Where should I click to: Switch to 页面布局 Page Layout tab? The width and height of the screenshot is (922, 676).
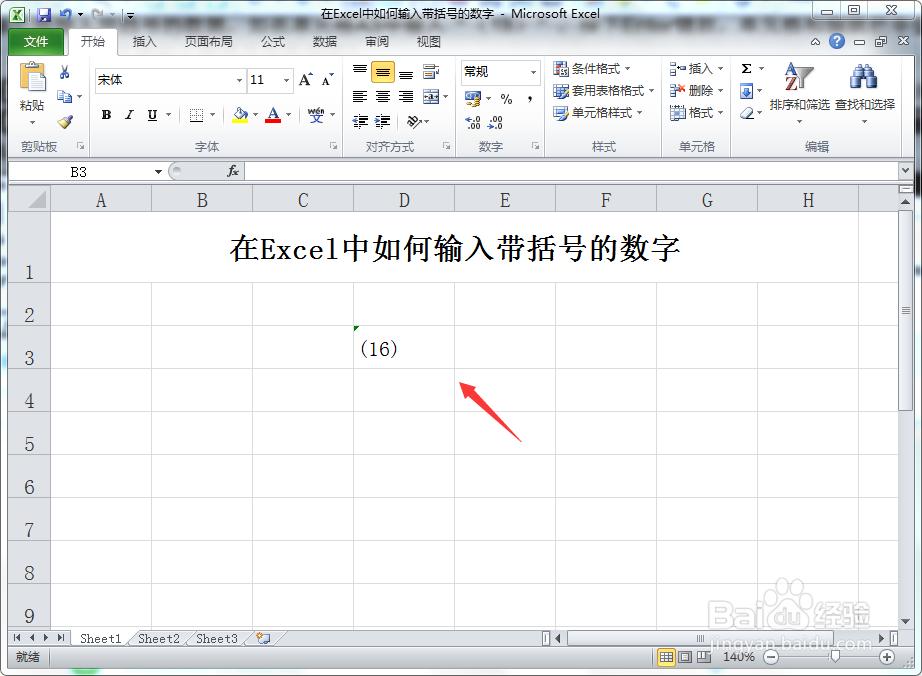(209, 42)
